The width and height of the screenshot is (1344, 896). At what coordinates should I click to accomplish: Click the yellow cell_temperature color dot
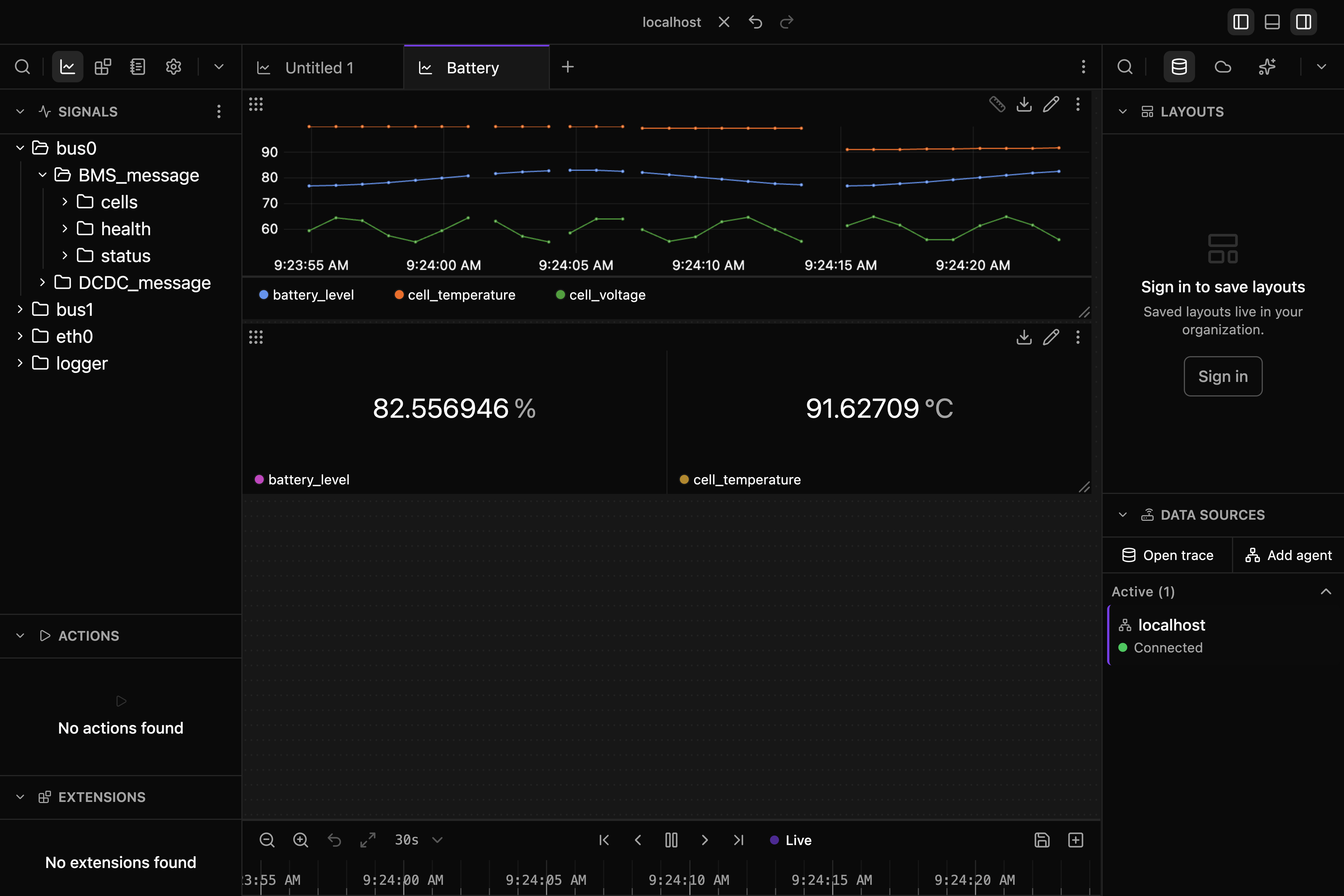(x=684, y=479)
